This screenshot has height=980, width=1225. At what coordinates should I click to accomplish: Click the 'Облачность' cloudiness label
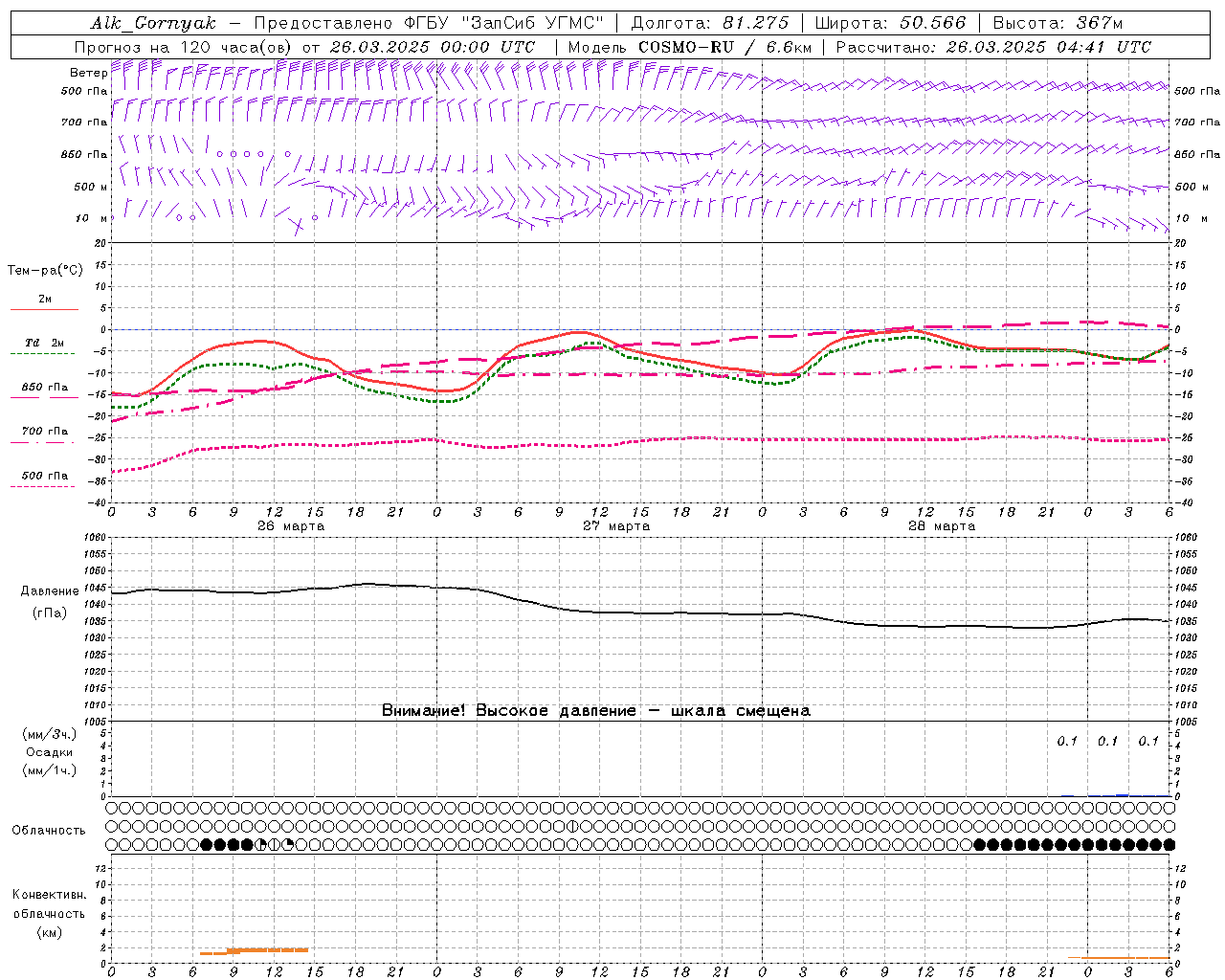[49, 831]
